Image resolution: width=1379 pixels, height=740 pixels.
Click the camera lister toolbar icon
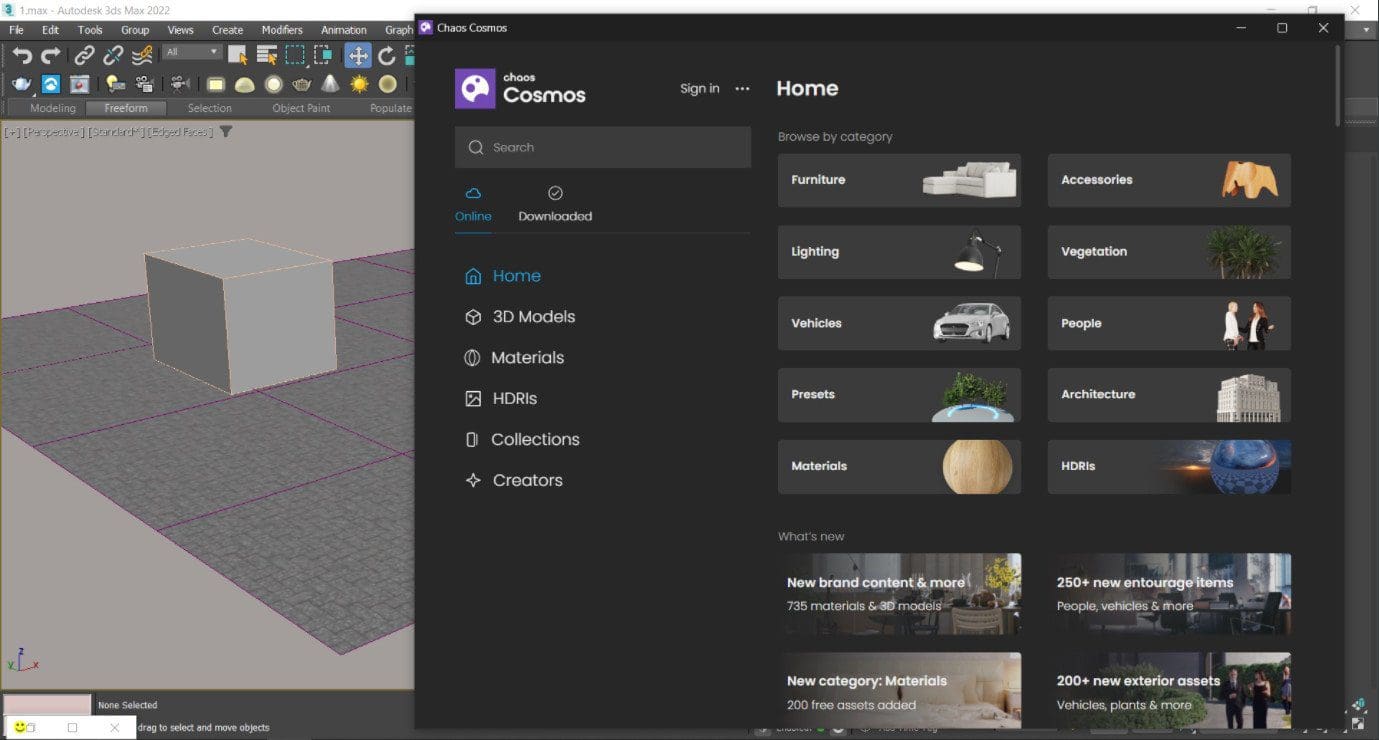[144, 84]
